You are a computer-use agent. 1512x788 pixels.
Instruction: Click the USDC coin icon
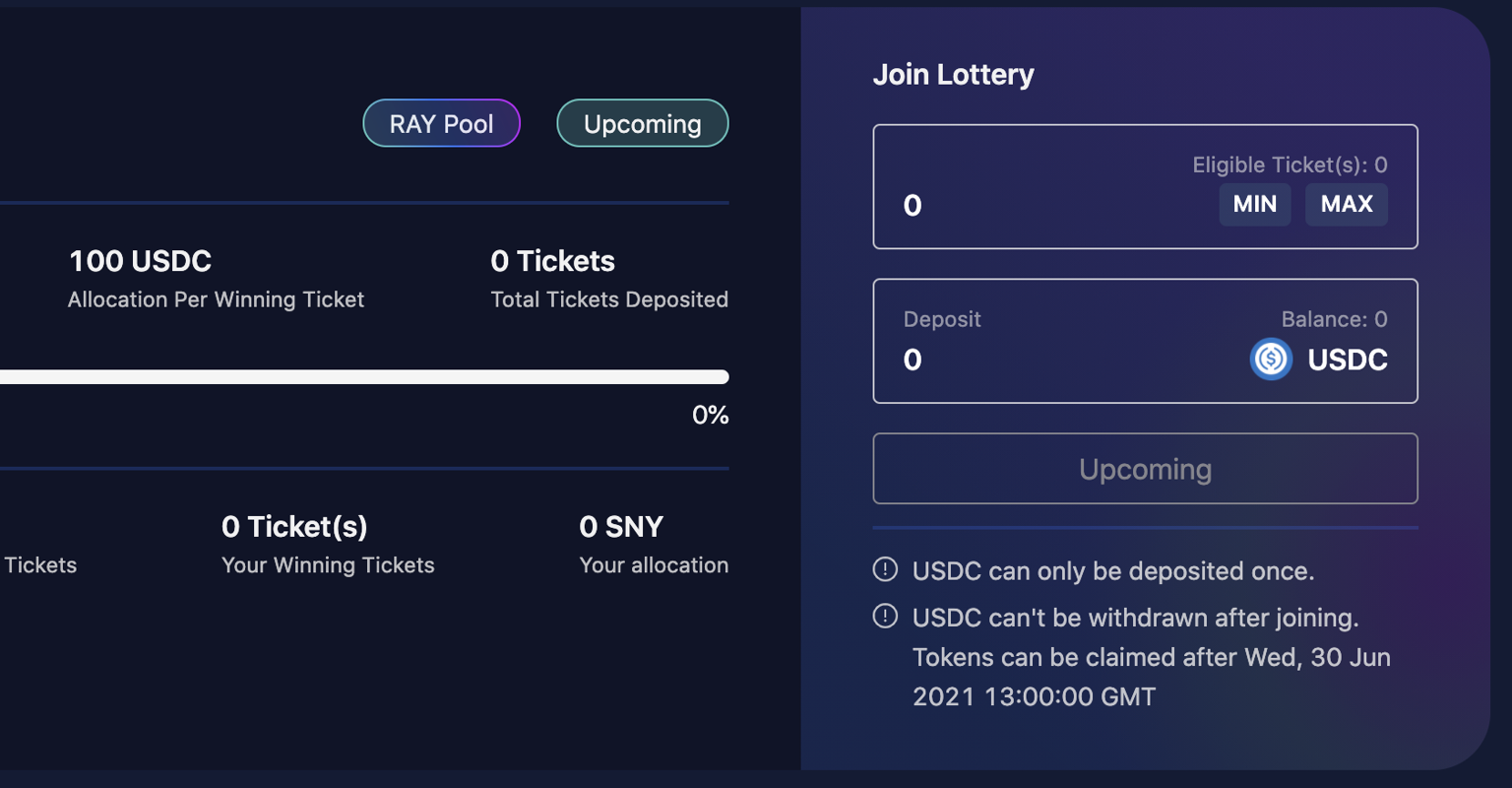pos(1271,360)
